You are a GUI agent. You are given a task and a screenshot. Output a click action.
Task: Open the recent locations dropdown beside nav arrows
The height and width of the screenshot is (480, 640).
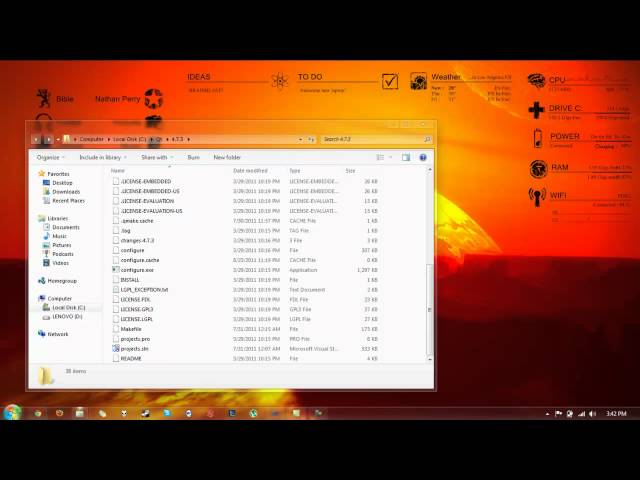pos(58,140)
